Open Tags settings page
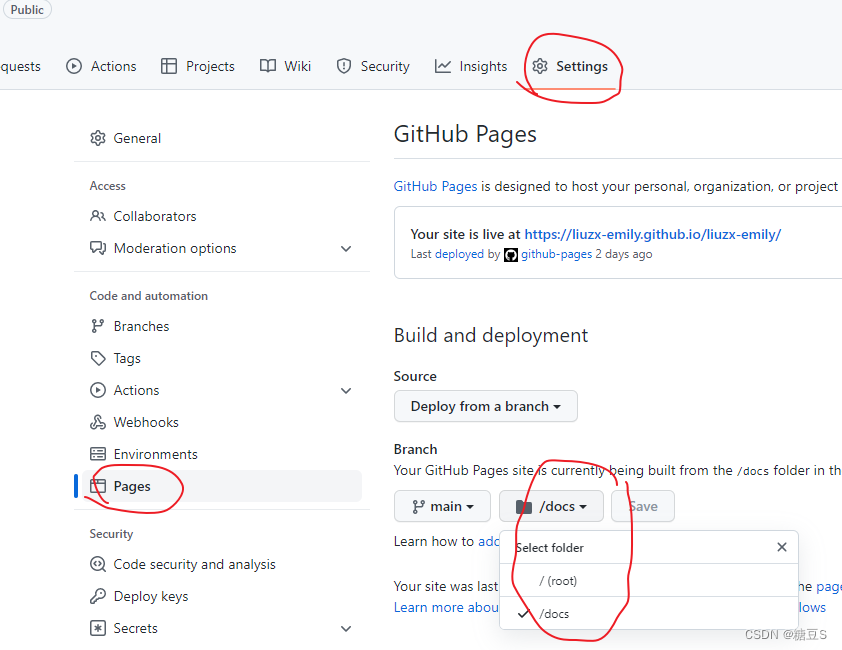 click(x=222, y=358)
